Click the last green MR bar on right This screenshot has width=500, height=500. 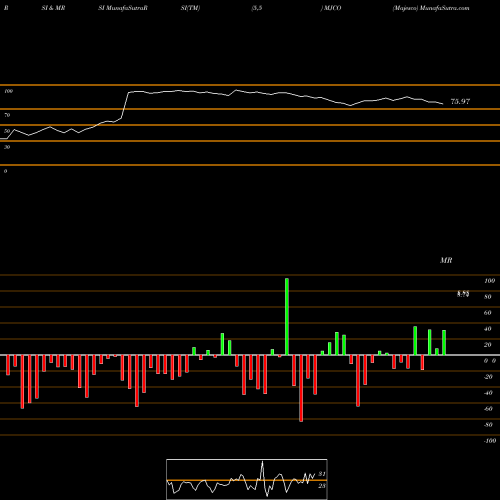coord(444,342)
